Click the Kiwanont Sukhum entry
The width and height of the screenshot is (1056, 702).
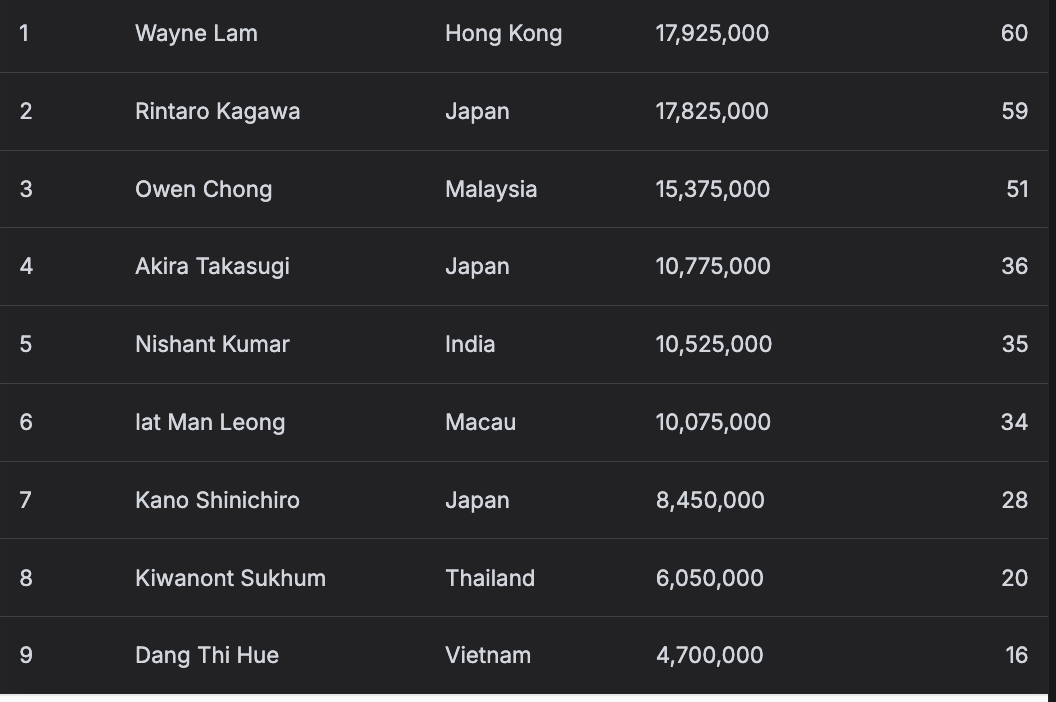pyautogui.click(x=230, y=578)
